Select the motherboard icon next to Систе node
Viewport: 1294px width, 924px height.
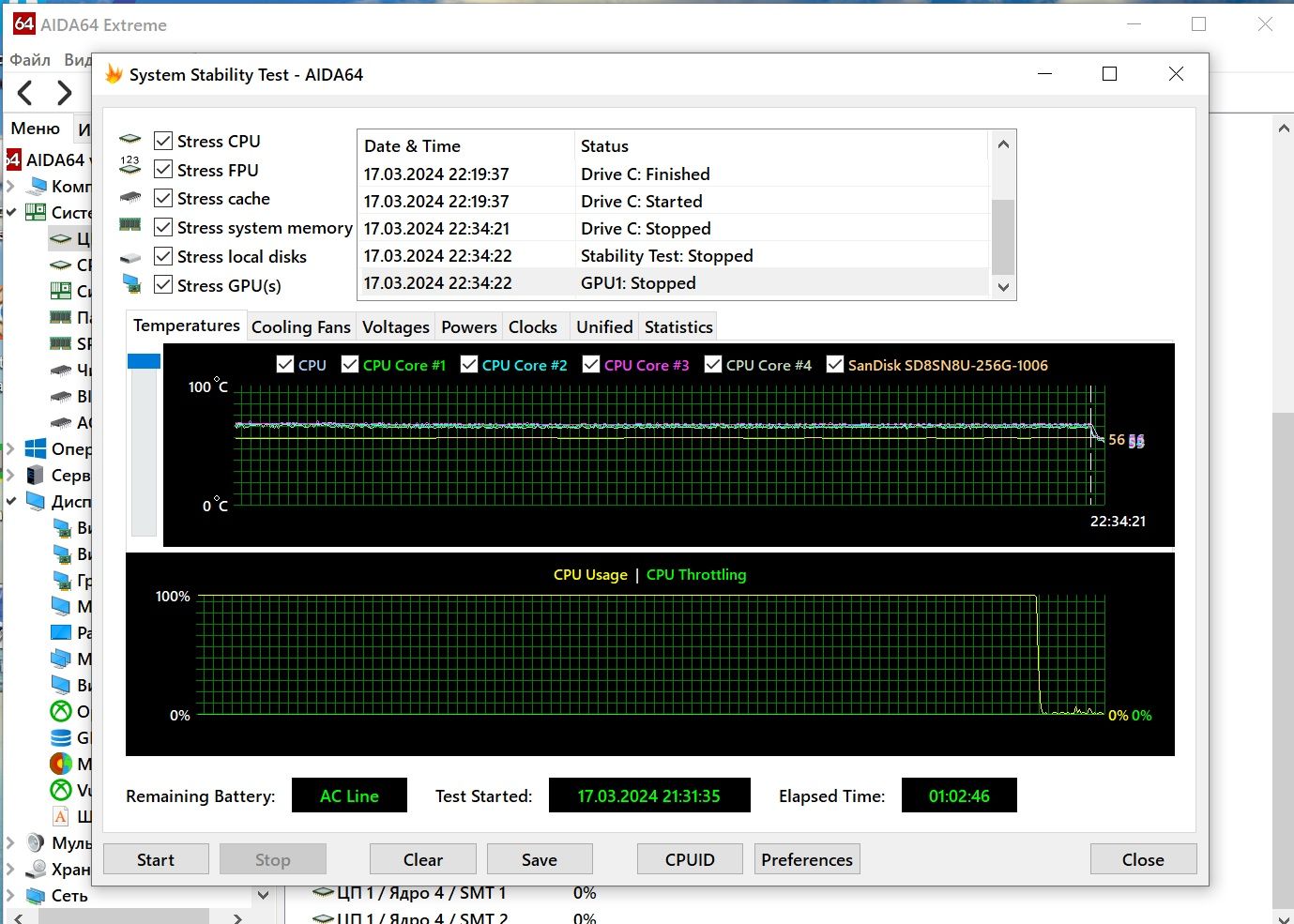click(x=36, y=212)
